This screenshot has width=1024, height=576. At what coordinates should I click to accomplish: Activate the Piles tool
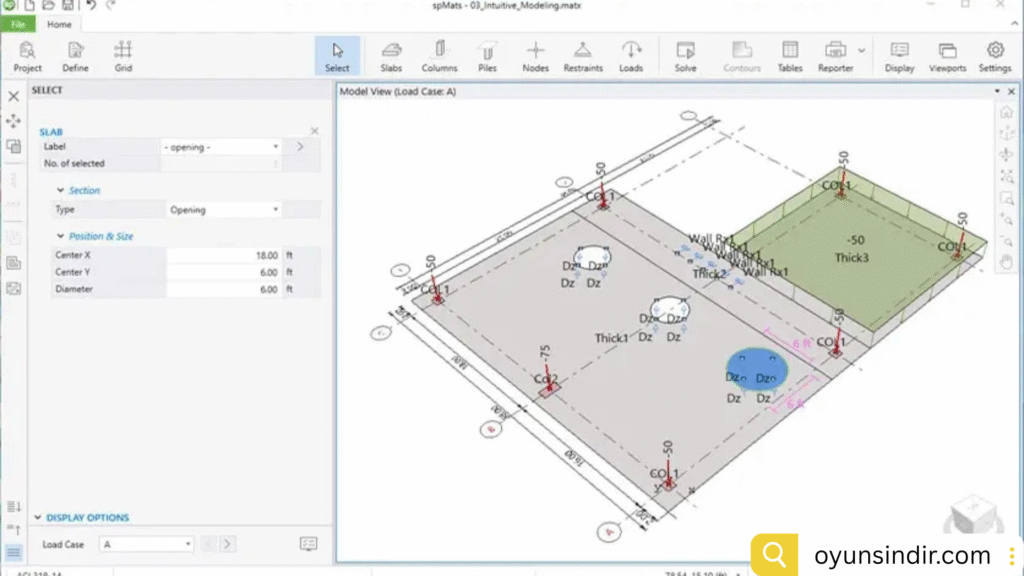pyautogui.click(x=487, y=55)
